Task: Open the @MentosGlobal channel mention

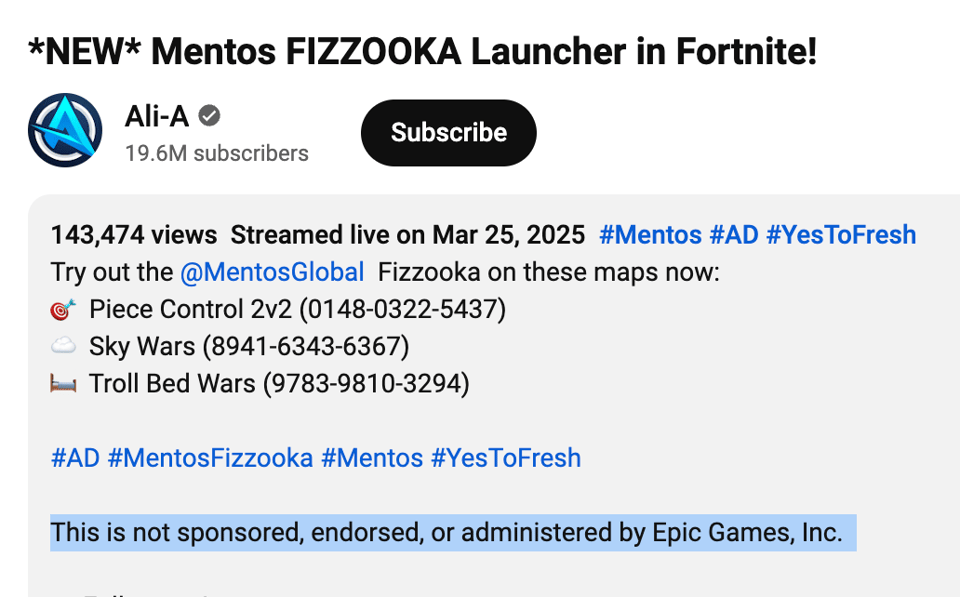Action: 272,272
